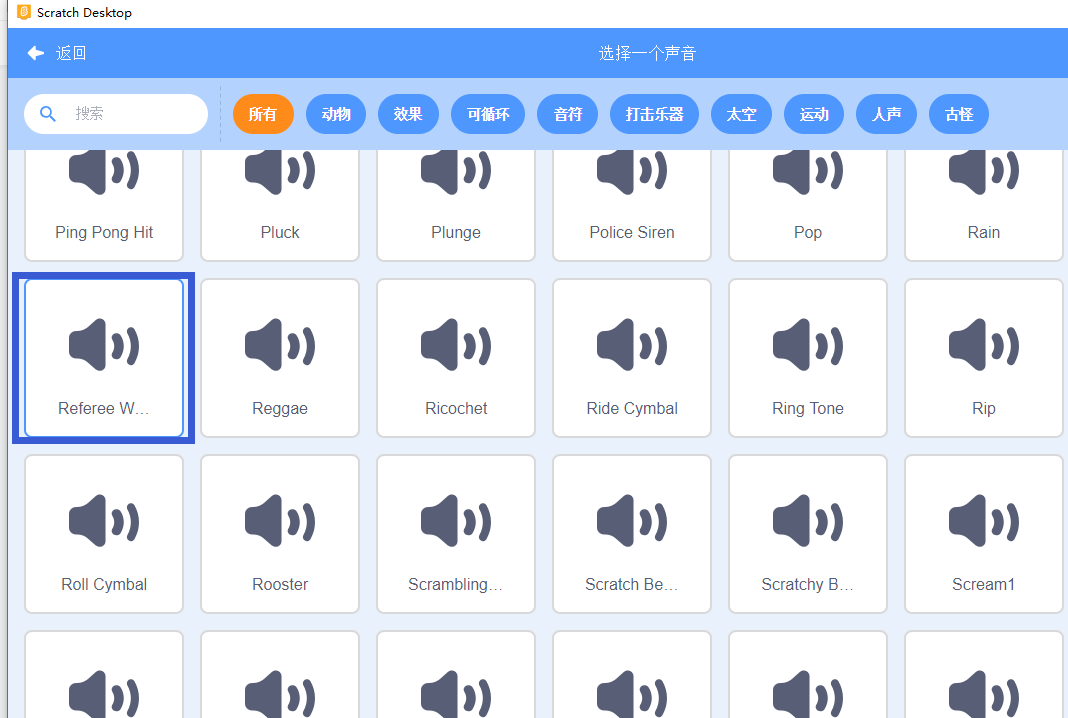
Task: Select the Referee Whistle speaker icon
Action: pyautogui.click(x=104, y=345)
